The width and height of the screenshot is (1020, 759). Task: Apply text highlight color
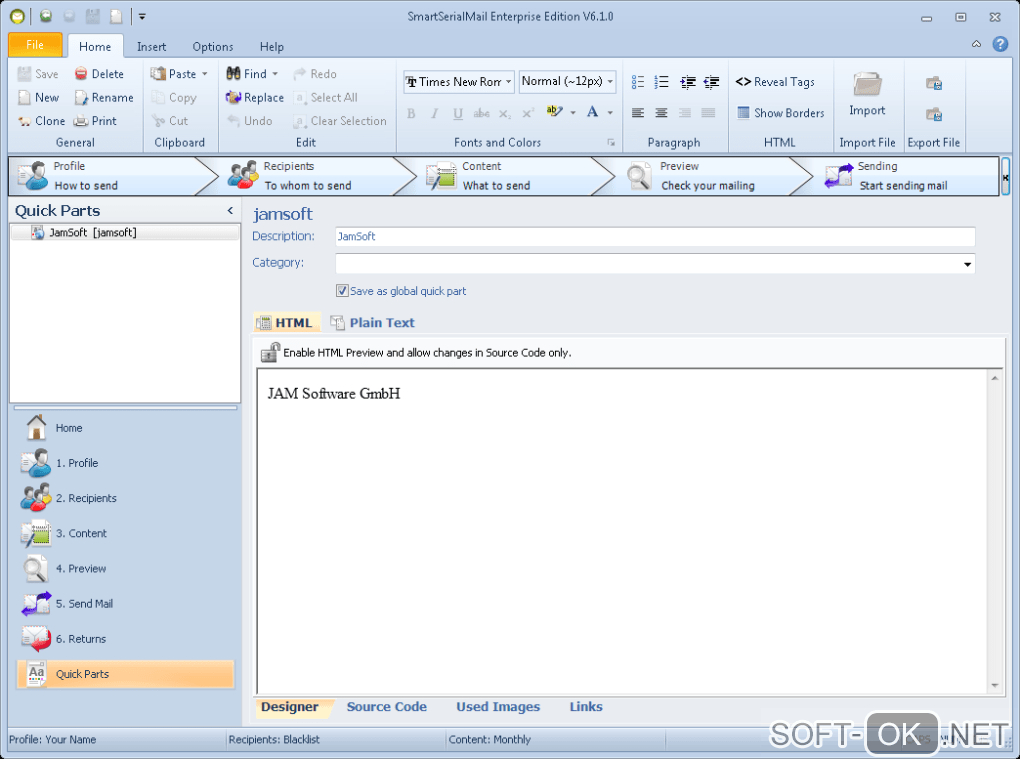pyautogui.click(x=554, y=112)
